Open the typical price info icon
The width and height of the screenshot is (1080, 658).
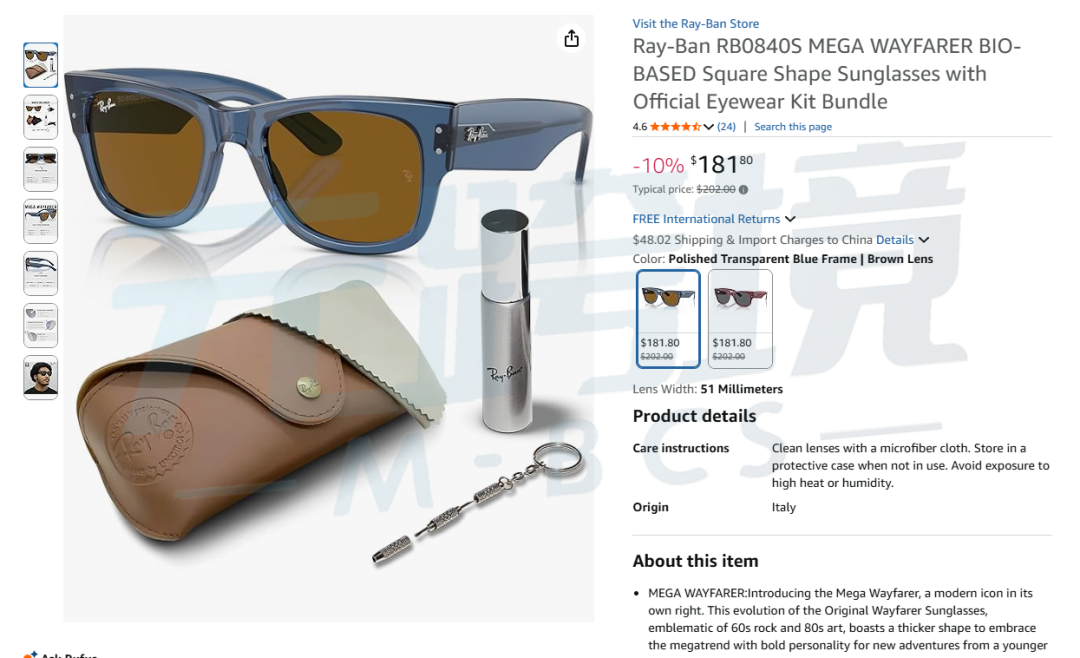click(x=743, y=189)
